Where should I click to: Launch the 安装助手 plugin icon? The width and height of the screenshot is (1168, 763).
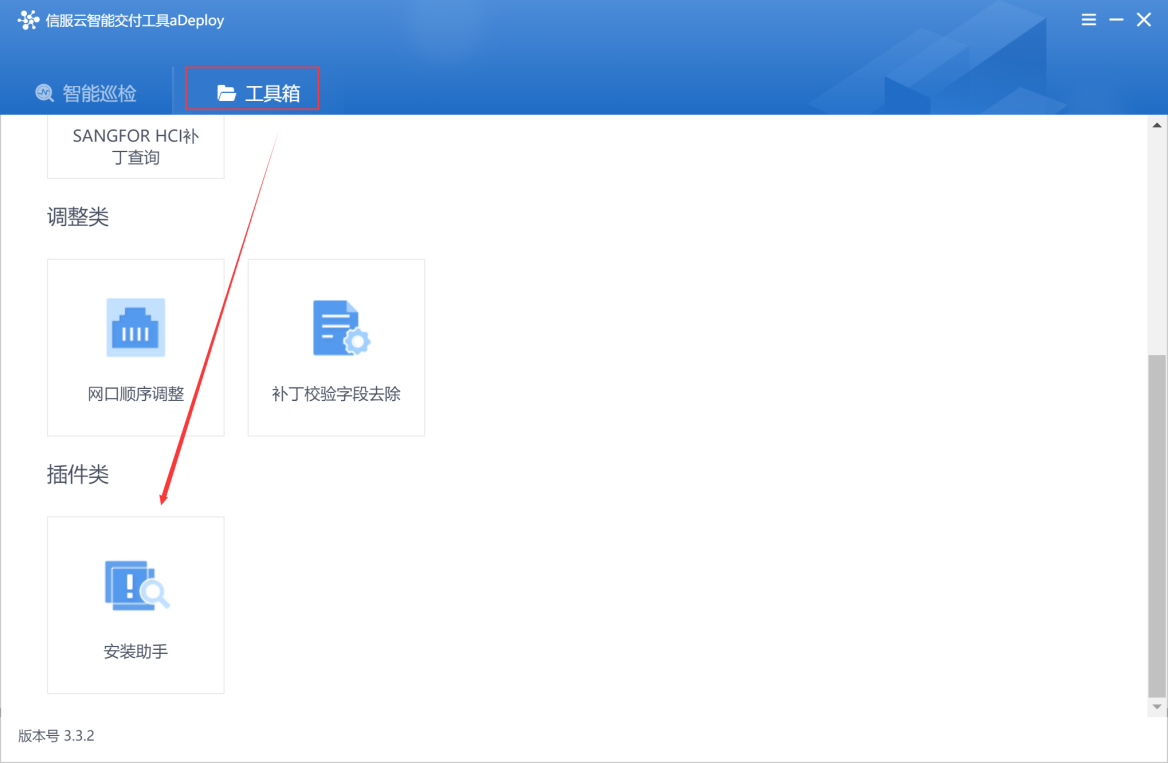[137, 586]
